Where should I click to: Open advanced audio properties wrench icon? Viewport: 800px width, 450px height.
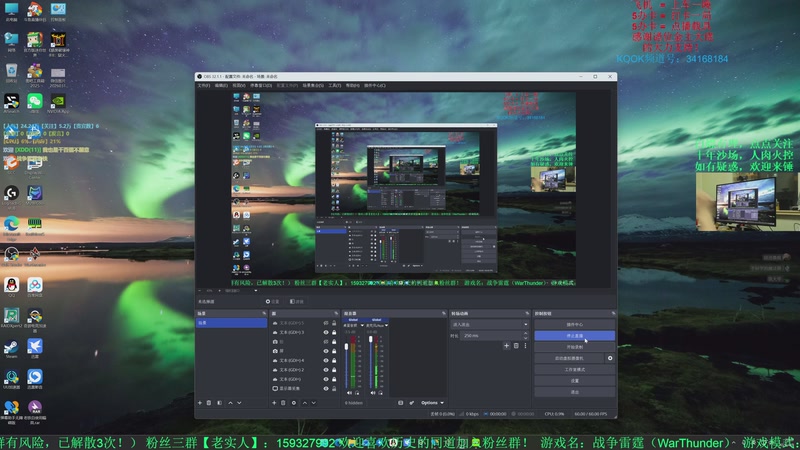tap(411, 403)
